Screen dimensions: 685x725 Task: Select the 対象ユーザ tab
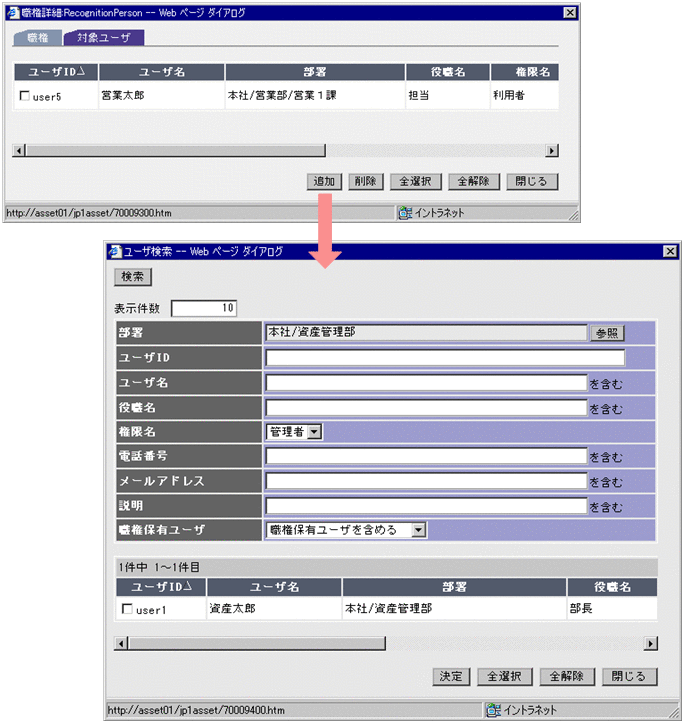(104, 38)
